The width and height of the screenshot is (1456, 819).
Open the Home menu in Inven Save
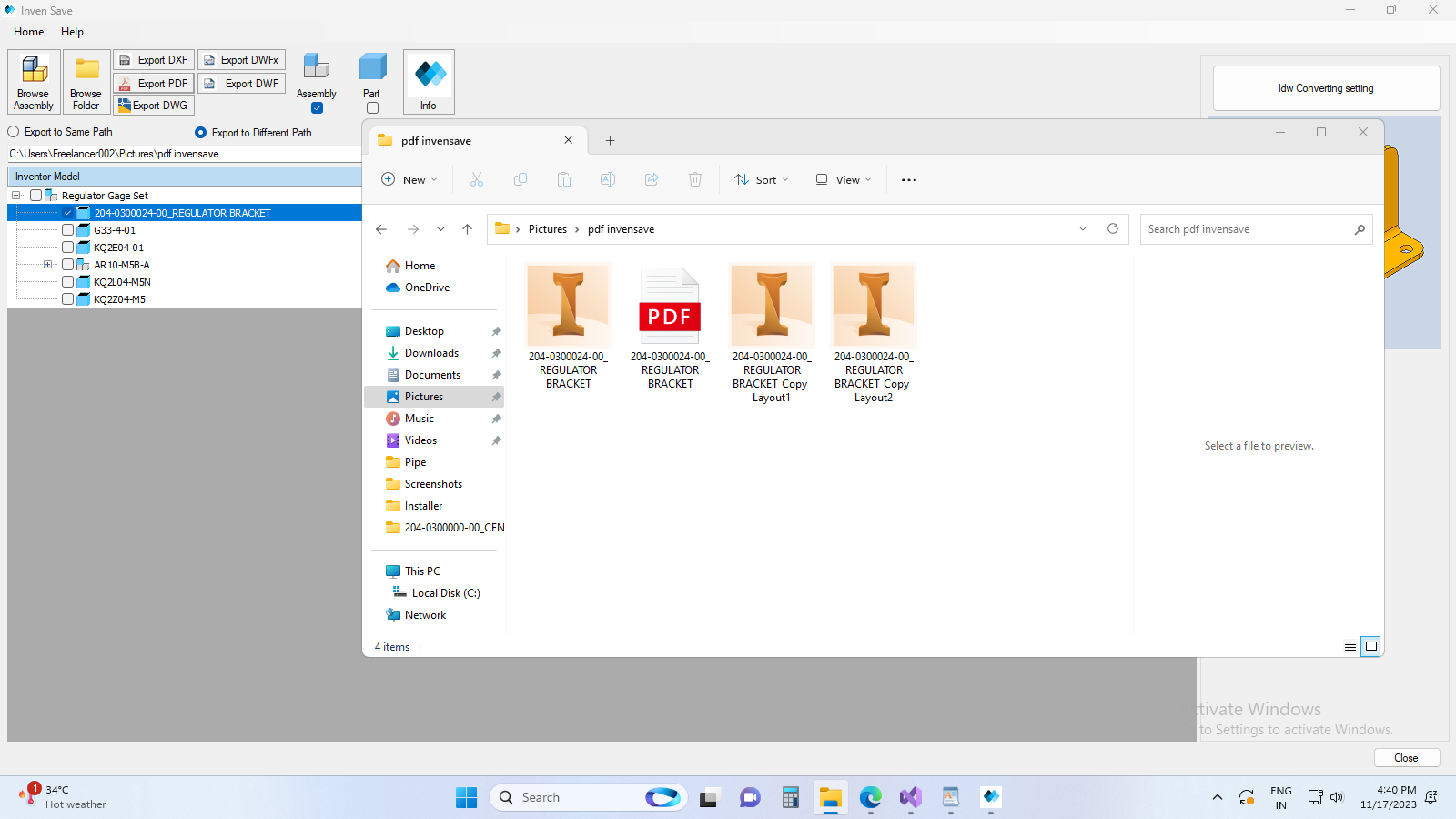[x=28, y=32]
